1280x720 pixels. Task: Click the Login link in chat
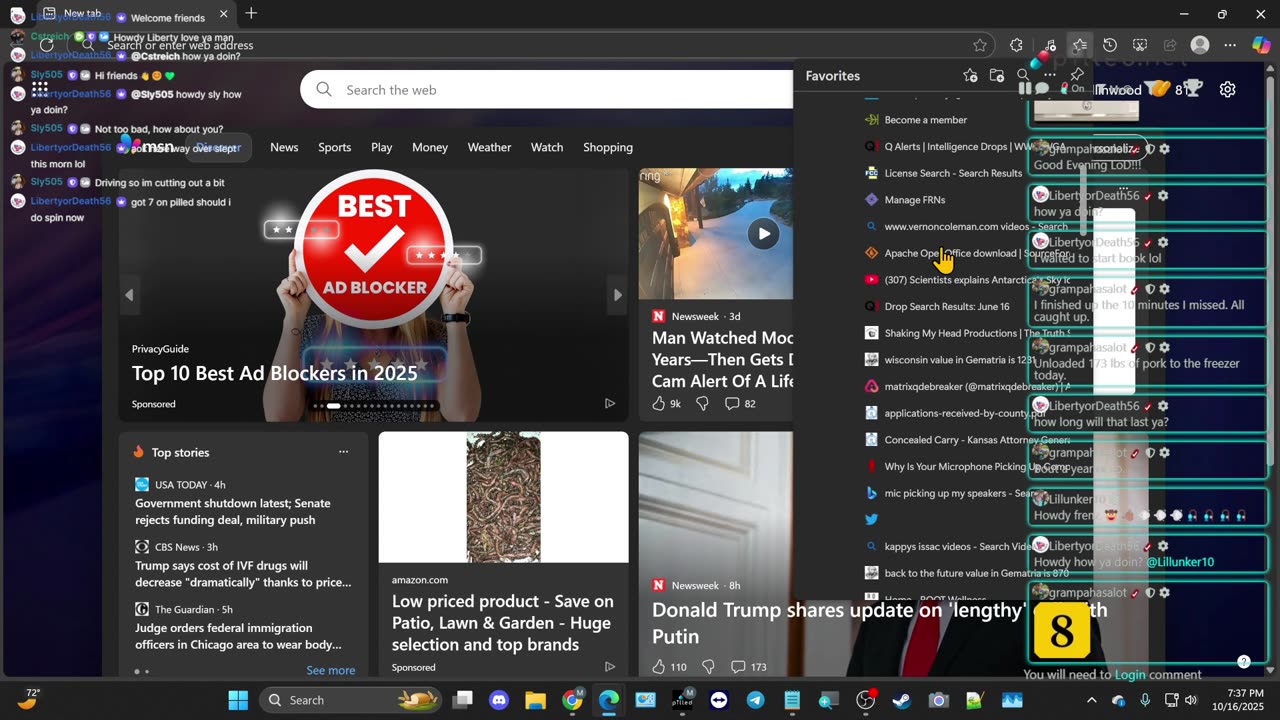tap(1130, 675)
